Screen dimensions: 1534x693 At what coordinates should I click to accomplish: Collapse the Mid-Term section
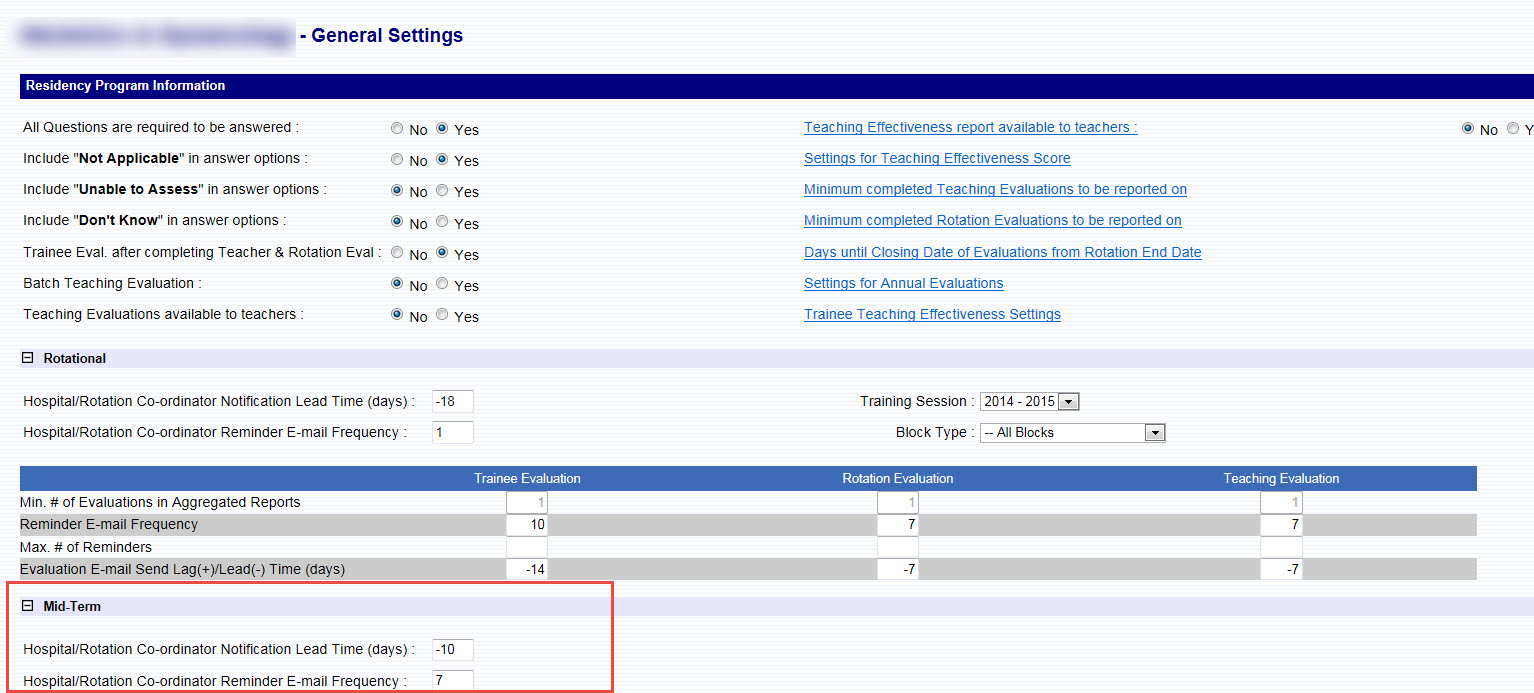[x=28, y=606]
